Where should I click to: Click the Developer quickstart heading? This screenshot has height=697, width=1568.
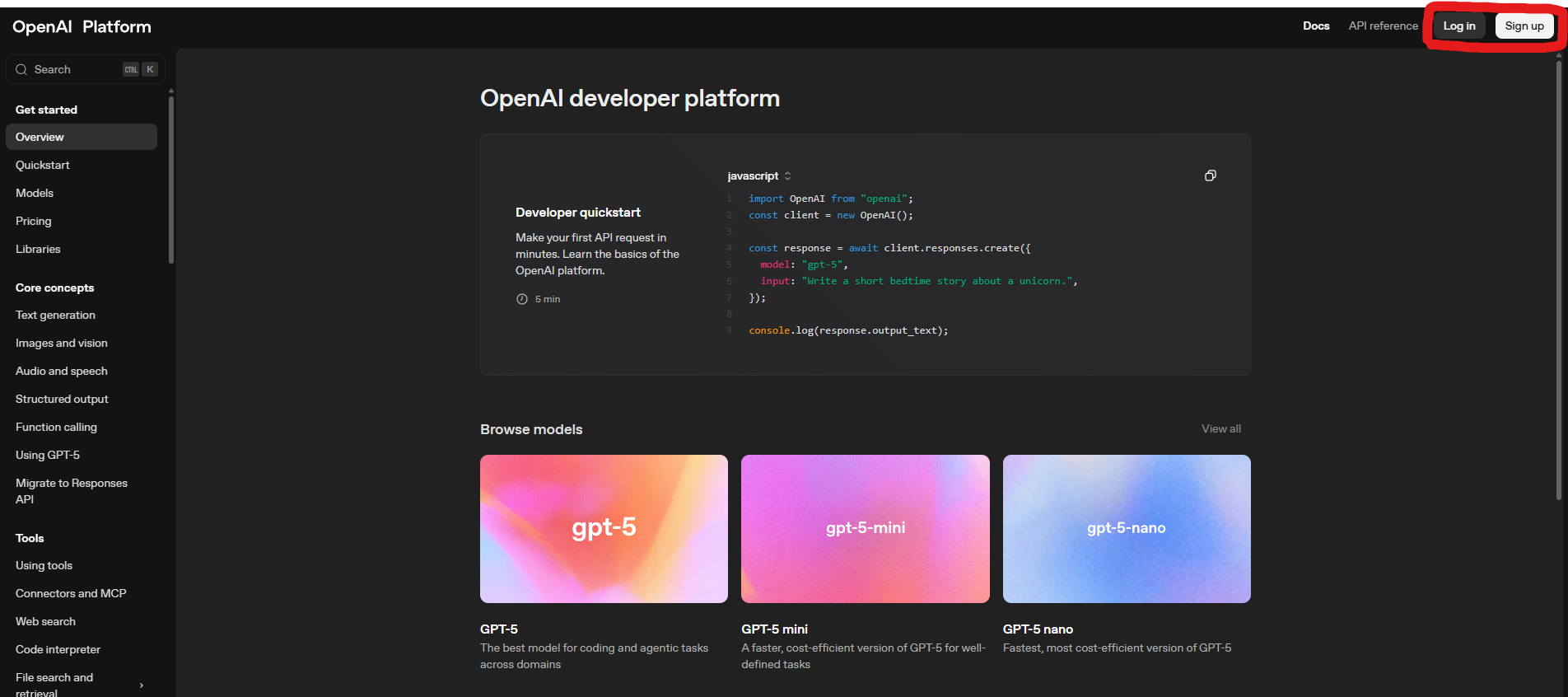point(578,213)
